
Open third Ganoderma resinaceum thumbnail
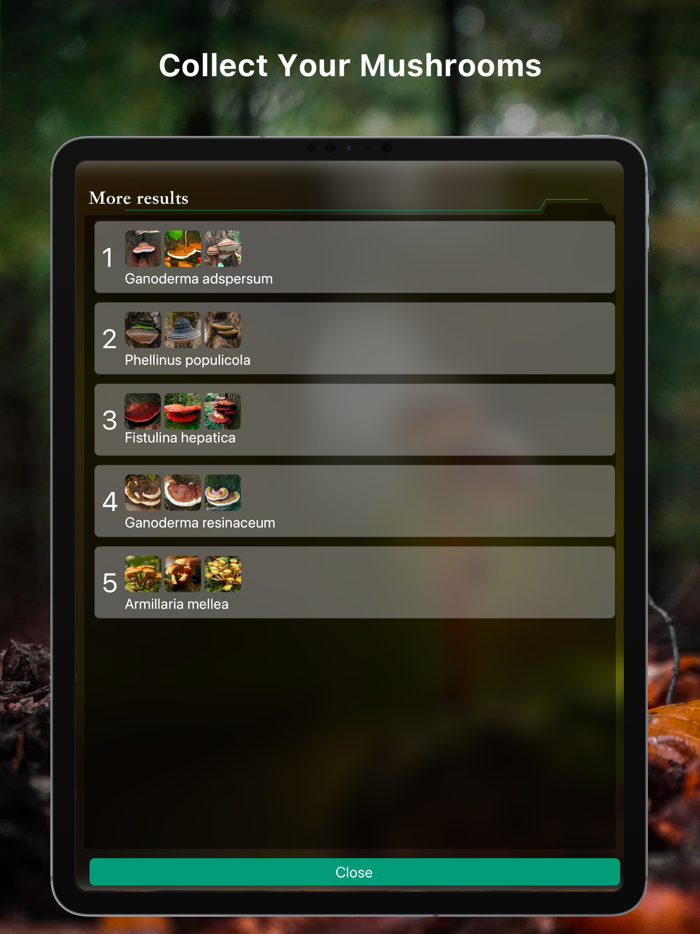coord(223,493)
